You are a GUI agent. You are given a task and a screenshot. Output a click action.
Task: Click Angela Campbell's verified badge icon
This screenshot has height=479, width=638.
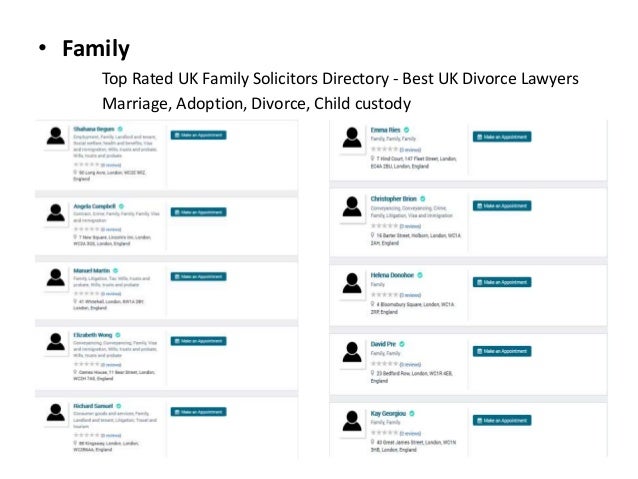coord(121,206)
